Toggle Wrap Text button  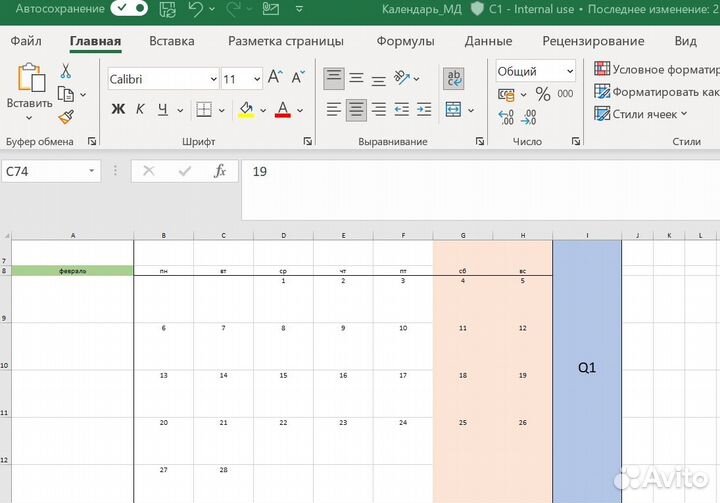point(454,78)
